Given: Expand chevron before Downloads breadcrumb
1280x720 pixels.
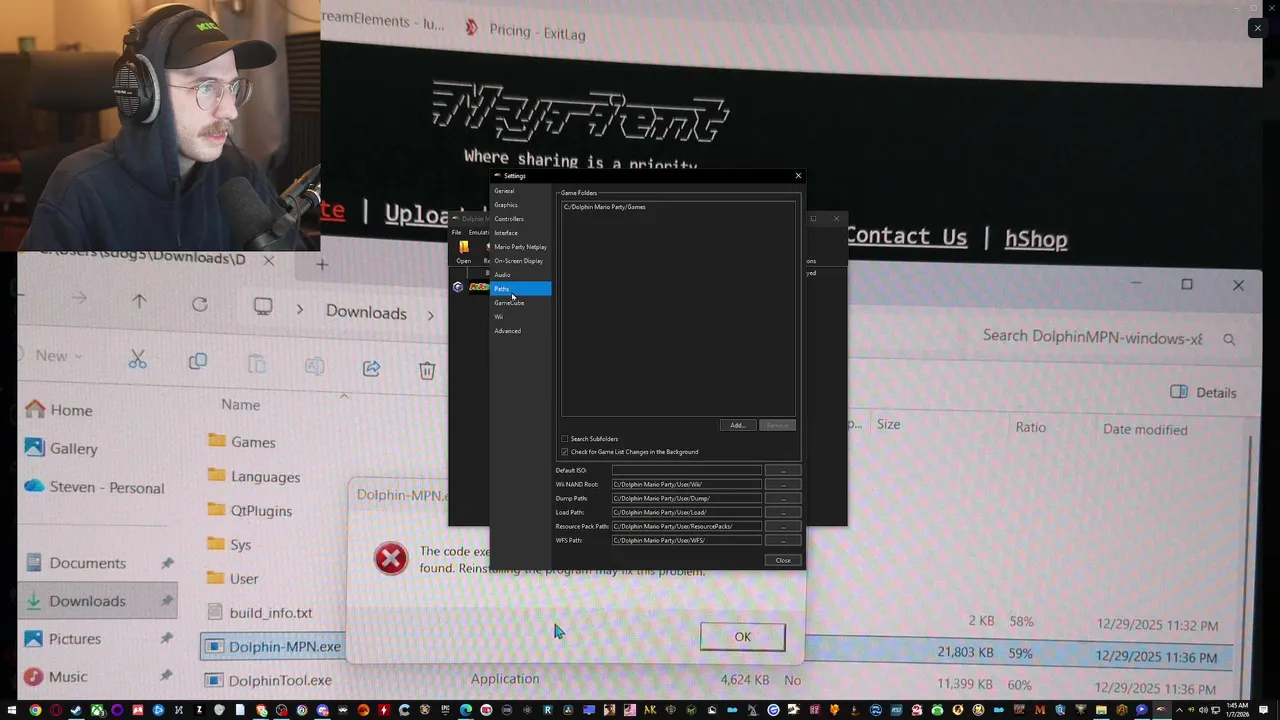Looking at the screenshot, I should point(299,311).
